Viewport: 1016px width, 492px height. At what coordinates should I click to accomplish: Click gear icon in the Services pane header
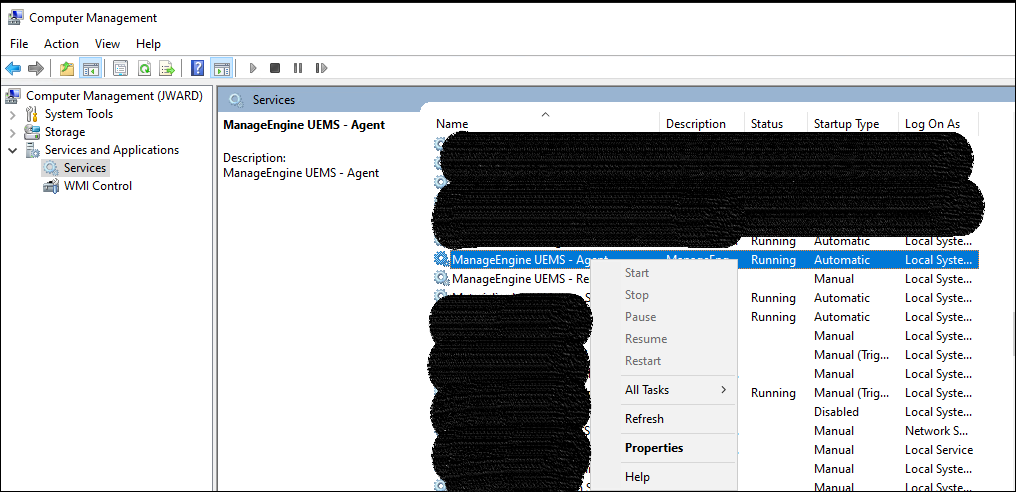(x=237, y=100)
